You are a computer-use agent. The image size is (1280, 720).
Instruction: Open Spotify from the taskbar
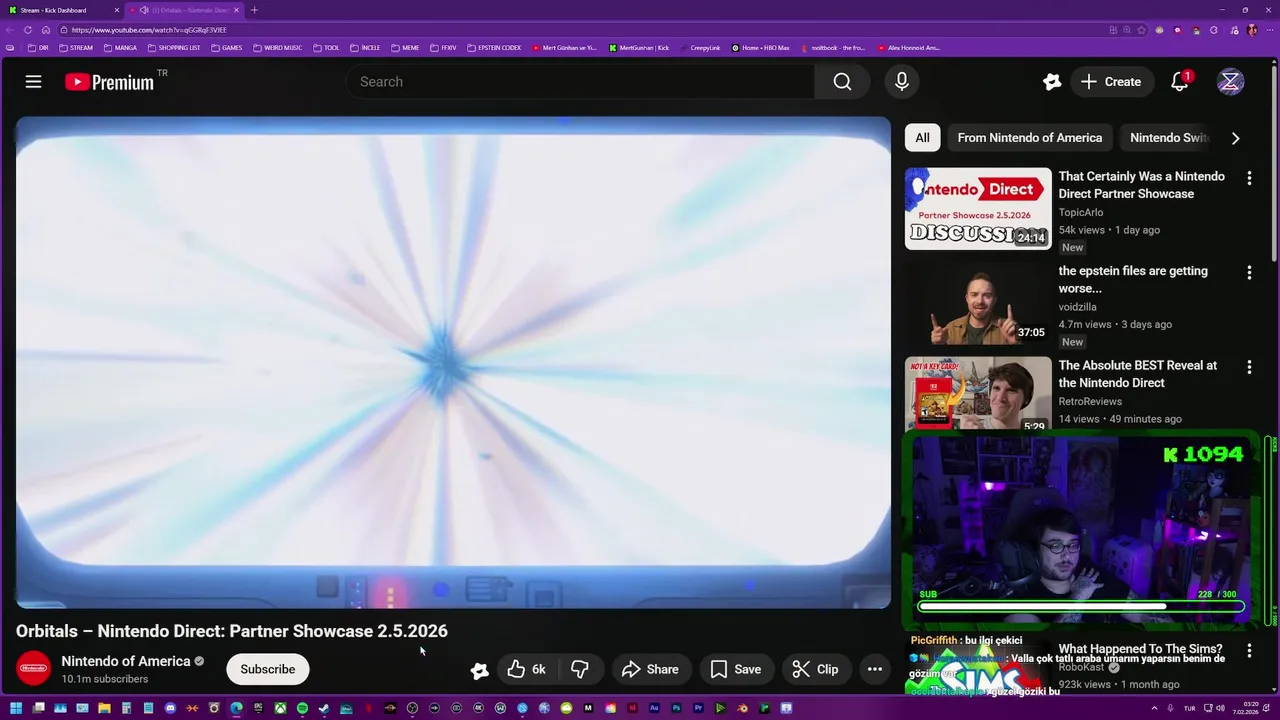(302, 708)
